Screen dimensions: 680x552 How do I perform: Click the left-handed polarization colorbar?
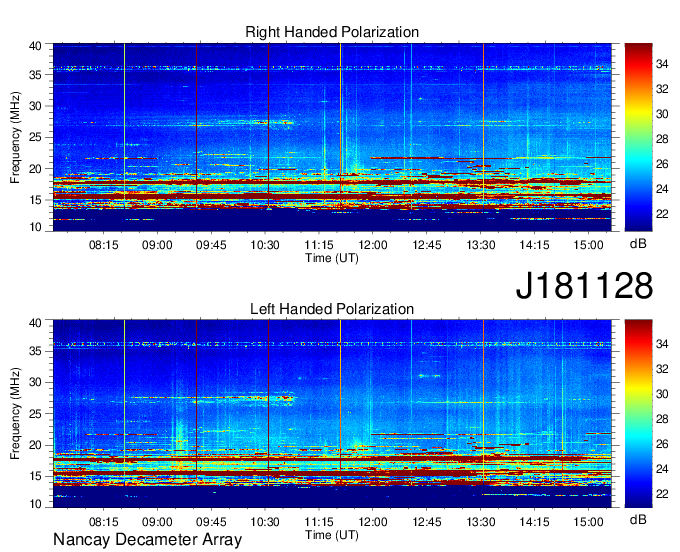click(638, 414)
